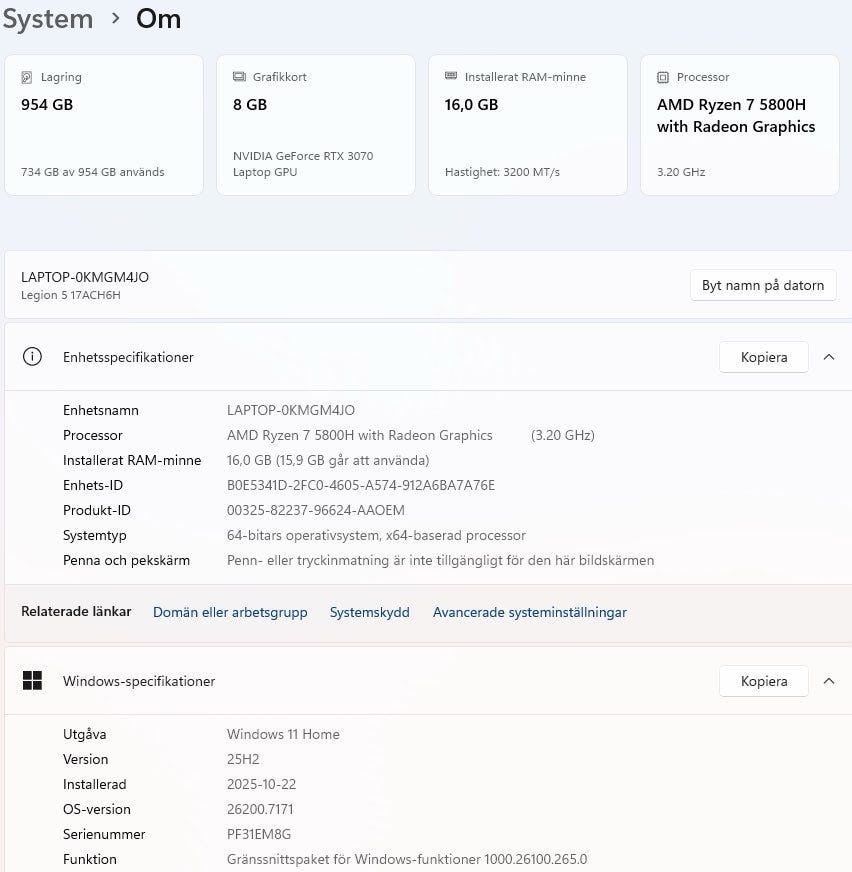Viewport: 852px width, 872px height.
Task: Click the Enhetsspecifikationer section header
Action: click(128, 357)
